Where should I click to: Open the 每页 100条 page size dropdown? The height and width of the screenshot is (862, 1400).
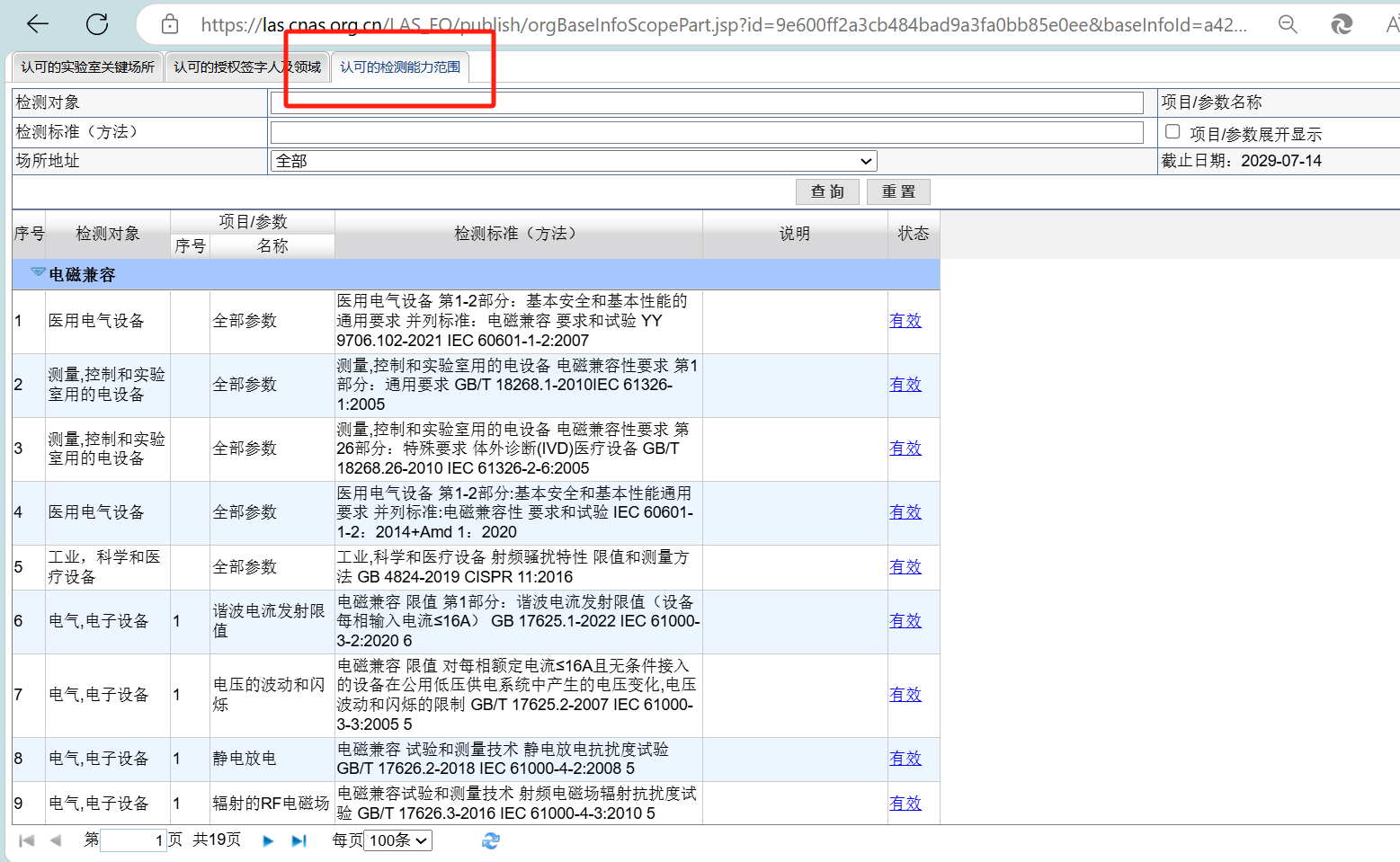pyautogui.click(x=397, y=840)
